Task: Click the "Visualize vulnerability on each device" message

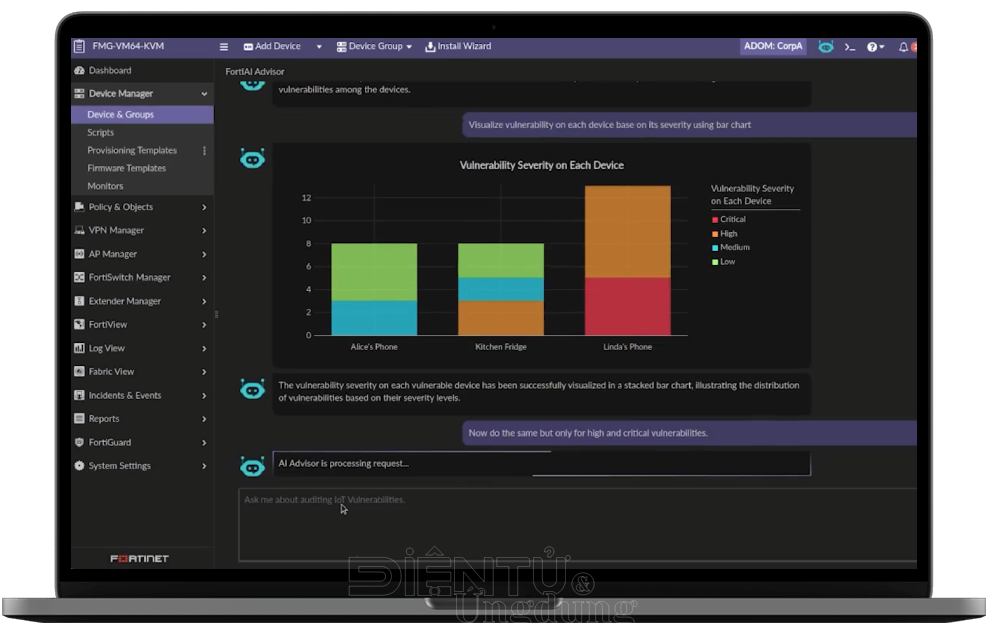Action: 690,125
